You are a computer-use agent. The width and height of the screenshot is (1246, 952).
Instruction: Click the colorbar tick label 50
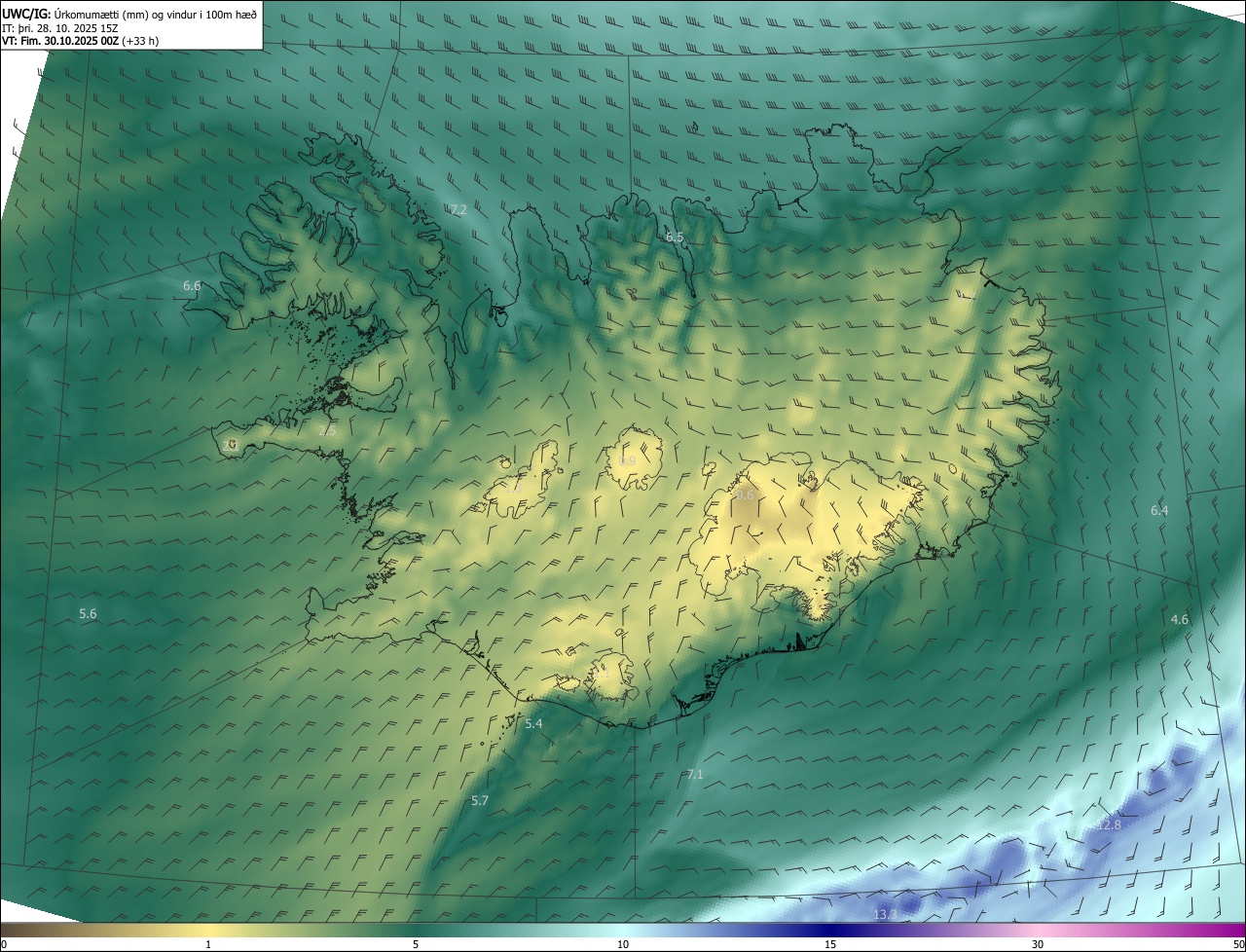coord(1238,944)
